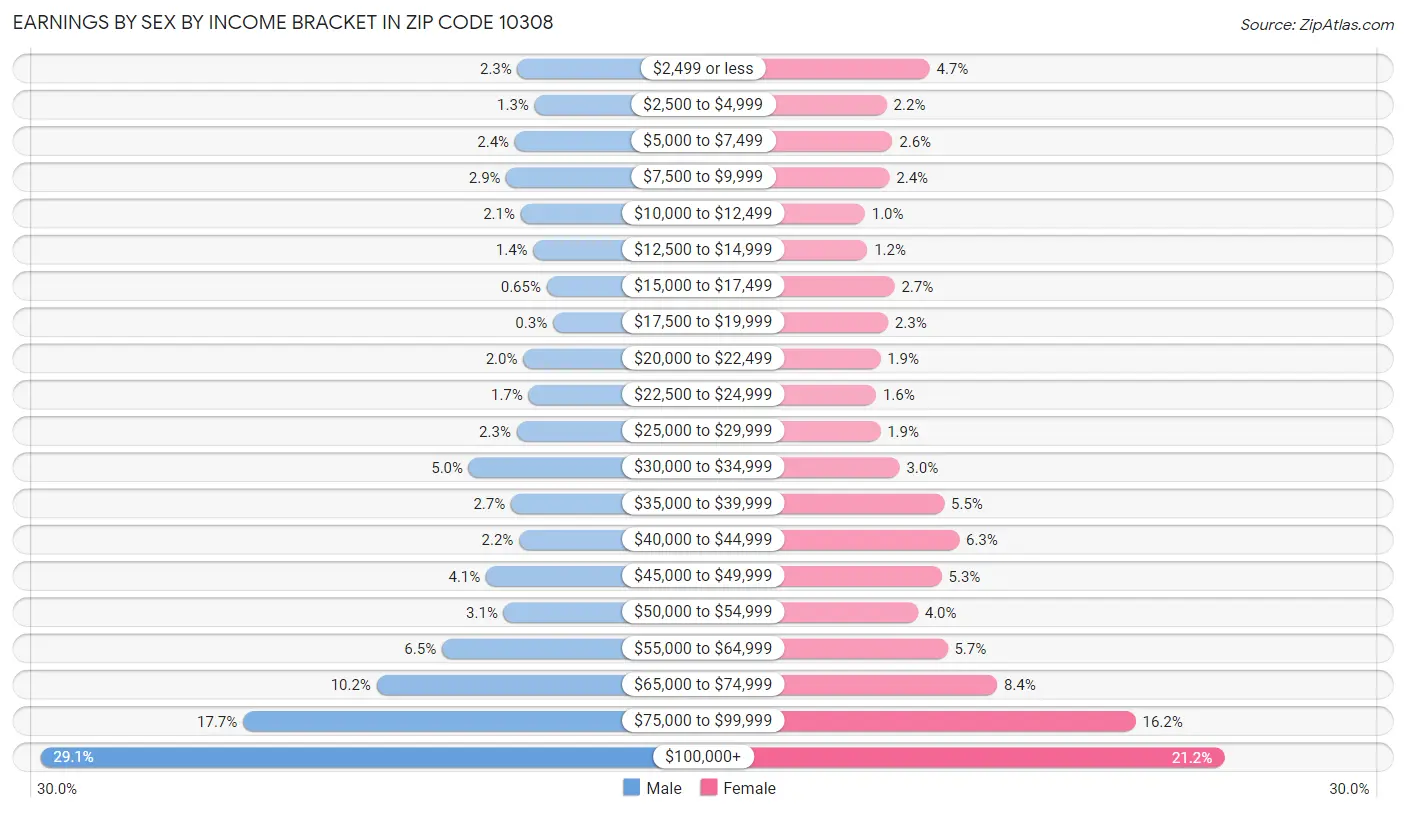Click the female 8.4% bar
Viewport: 1406px width, 813px height.
point(889,685)
